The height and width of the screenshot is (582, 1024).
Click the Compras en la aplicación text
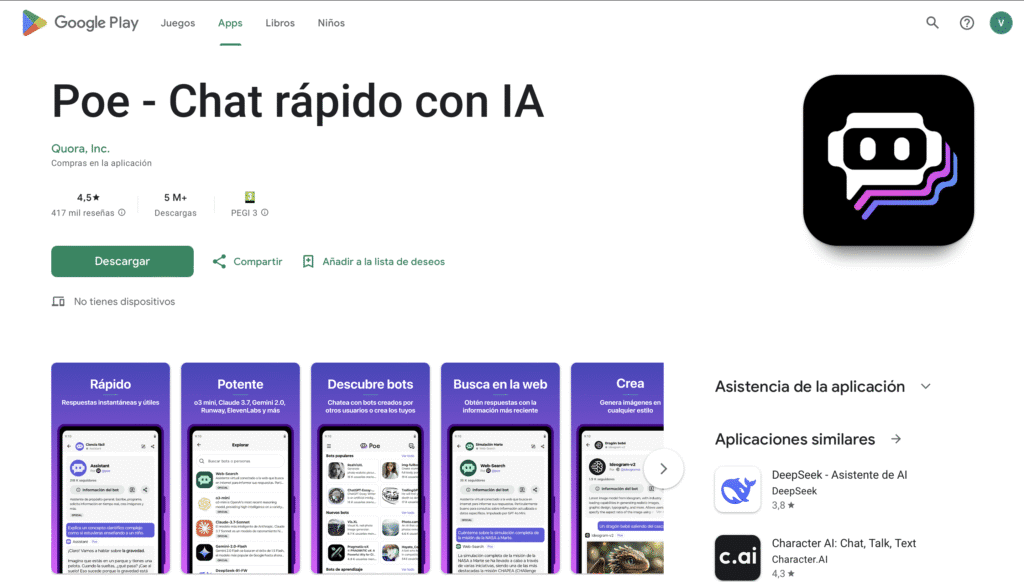pyautogui.click(x=101, y=163)
